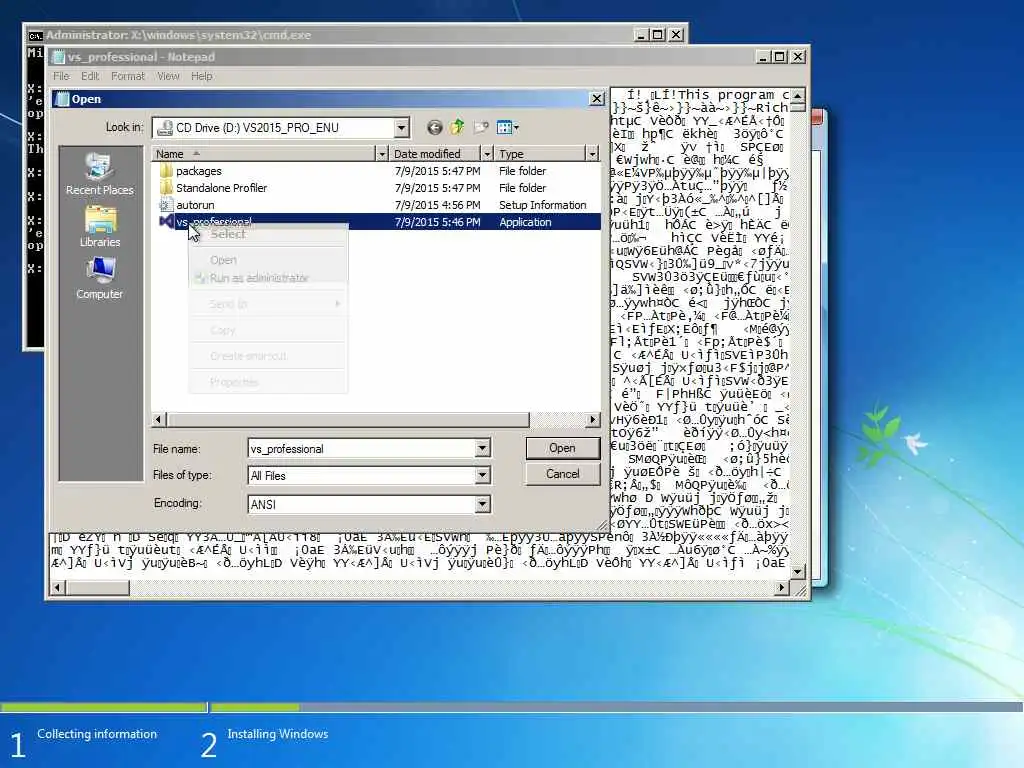Click the vs_professional application icon

(x=166, y=222)
